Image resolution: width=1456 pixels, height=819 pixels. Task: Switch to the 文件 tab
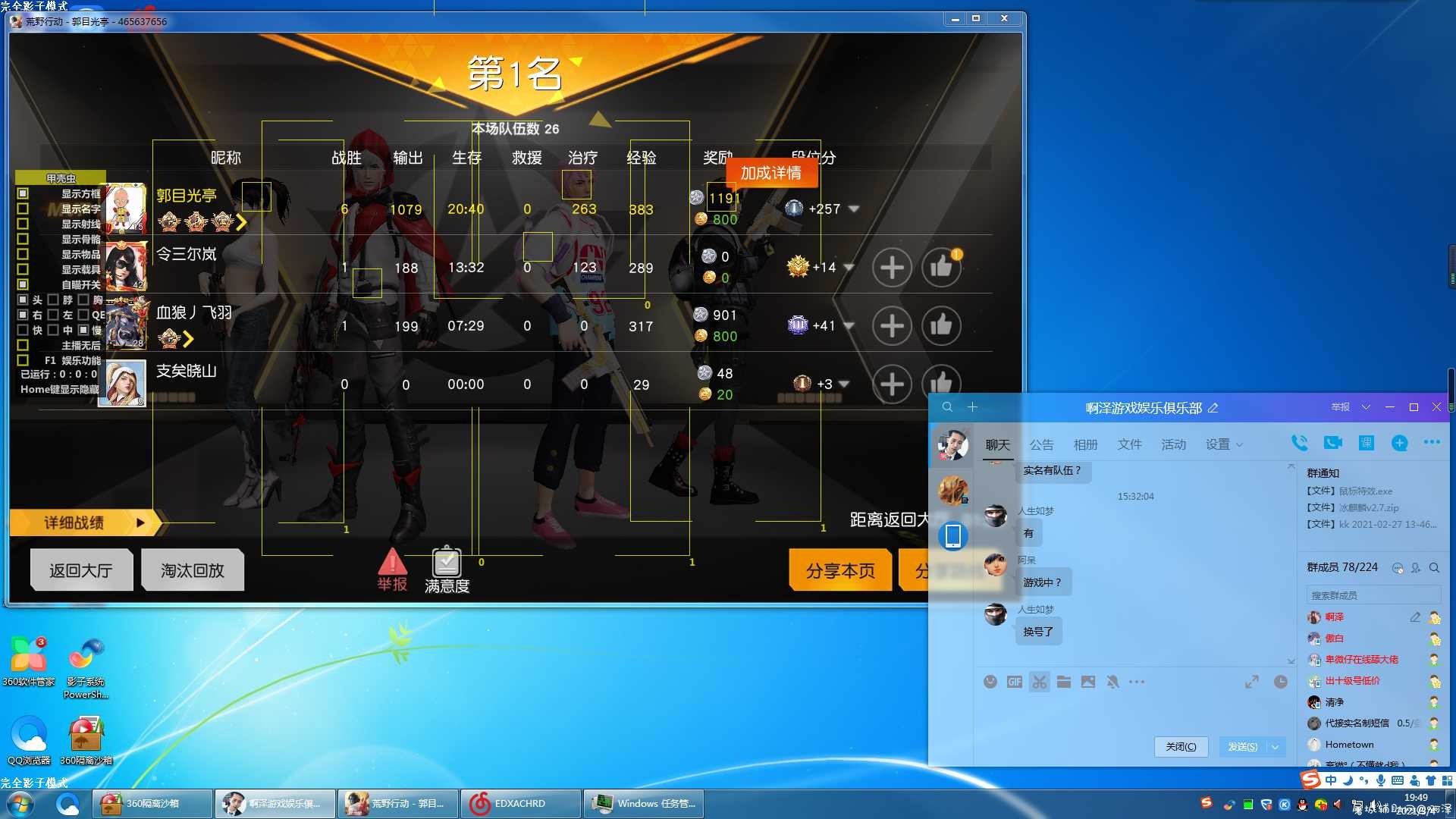(1129, 444)
